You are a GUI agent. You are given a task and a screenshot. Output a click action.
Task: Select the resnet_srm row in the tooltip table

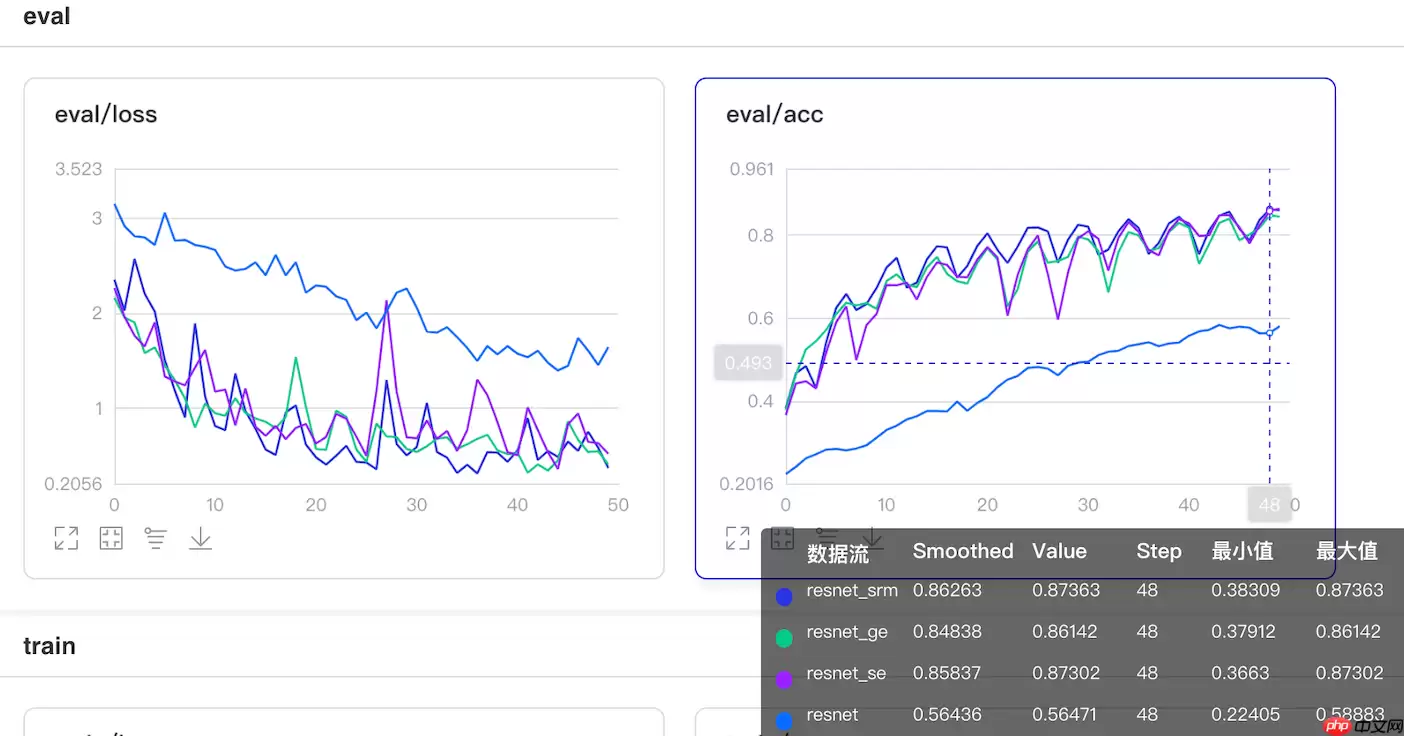[x=852, y=591]
